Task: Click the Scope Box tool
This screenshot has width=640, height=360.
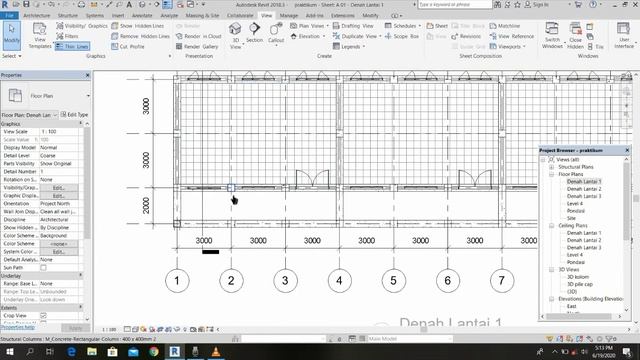Action: pyautogui.click(x=402, y=36)
